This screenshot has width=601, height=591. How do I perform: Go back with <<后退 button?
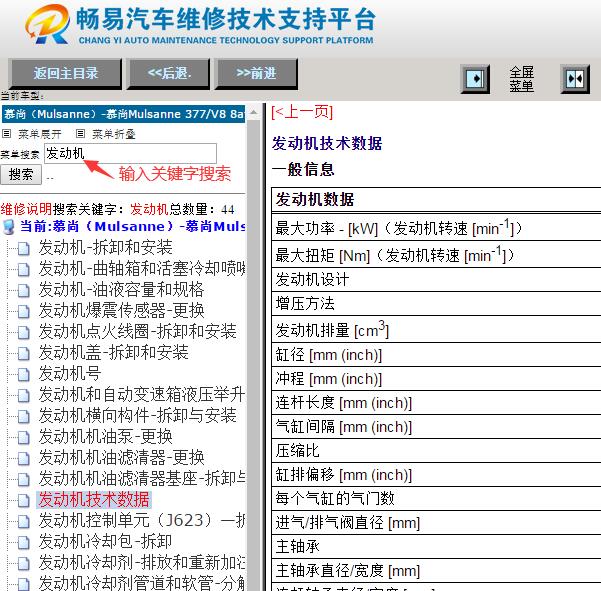tap(169, 74)
